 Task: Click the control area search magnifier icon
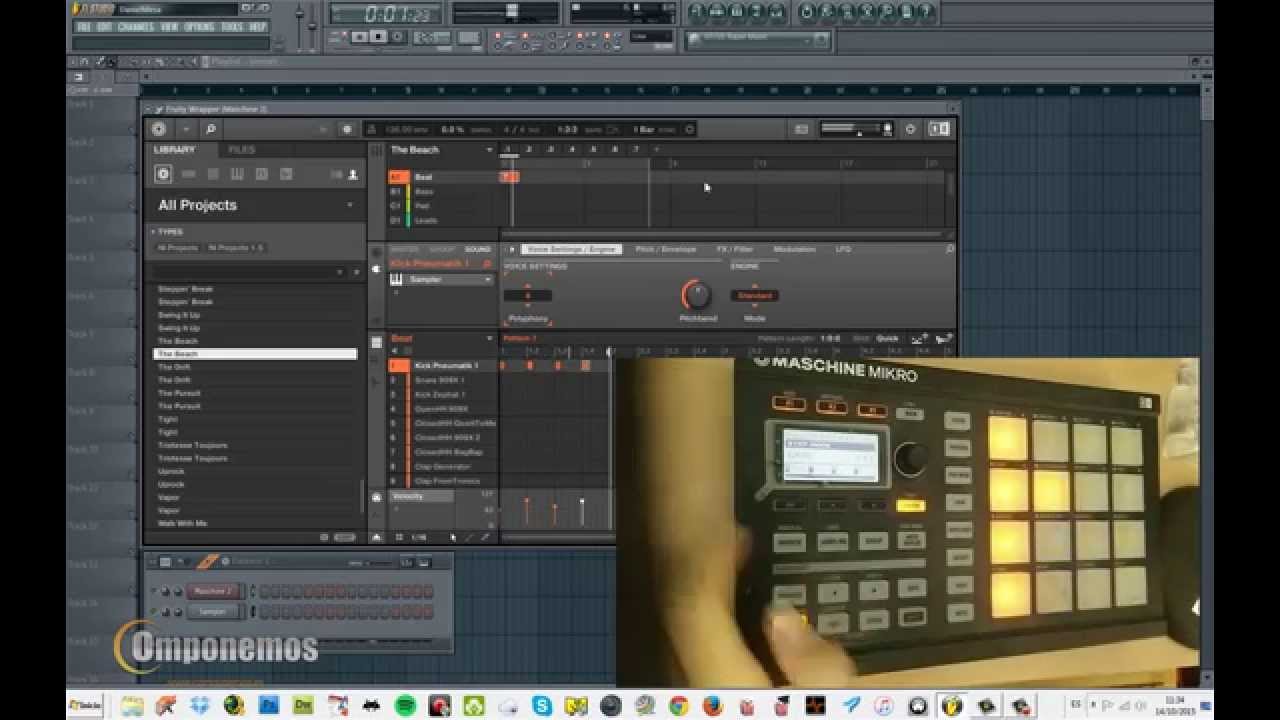(x=949, y=249)
